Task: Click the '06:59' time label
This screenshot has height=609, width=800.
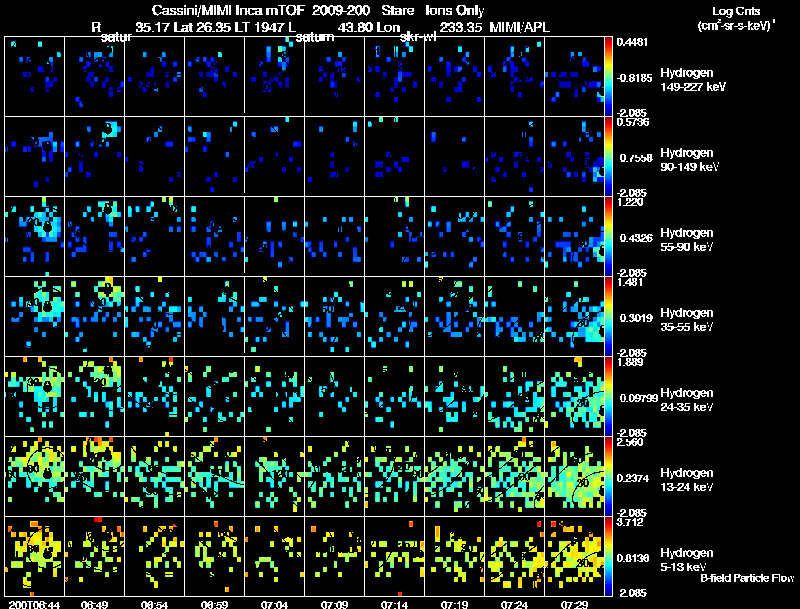Action: 214,605
